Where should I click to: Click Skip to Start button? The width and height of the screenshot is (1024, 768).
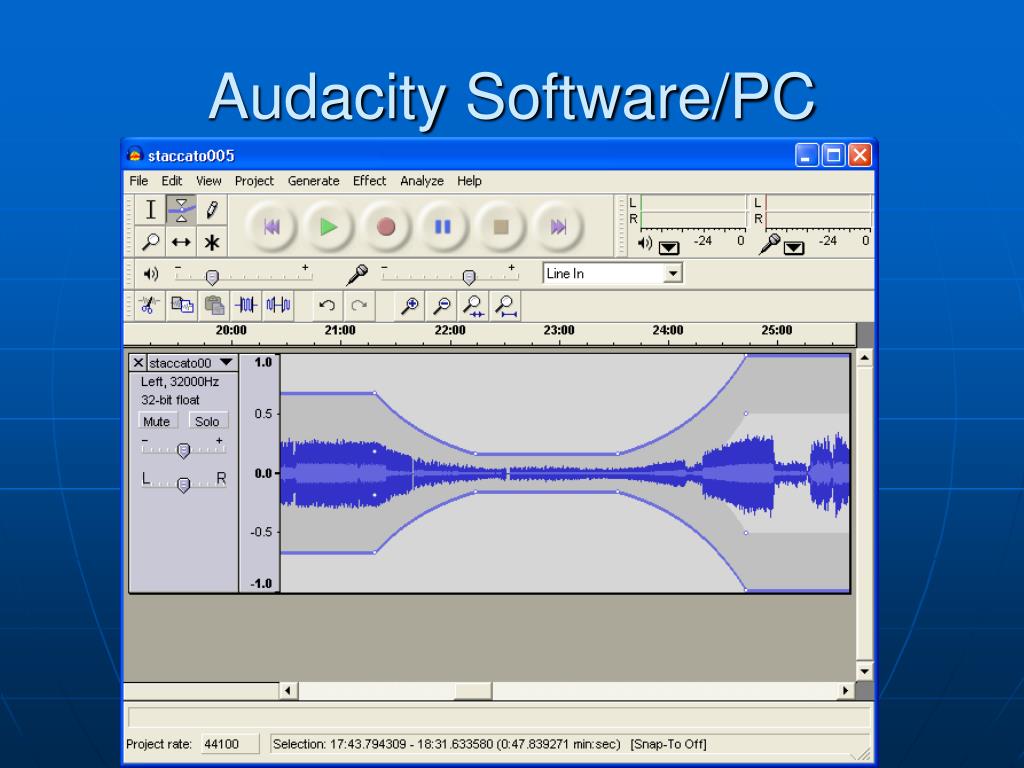[272, 227]
